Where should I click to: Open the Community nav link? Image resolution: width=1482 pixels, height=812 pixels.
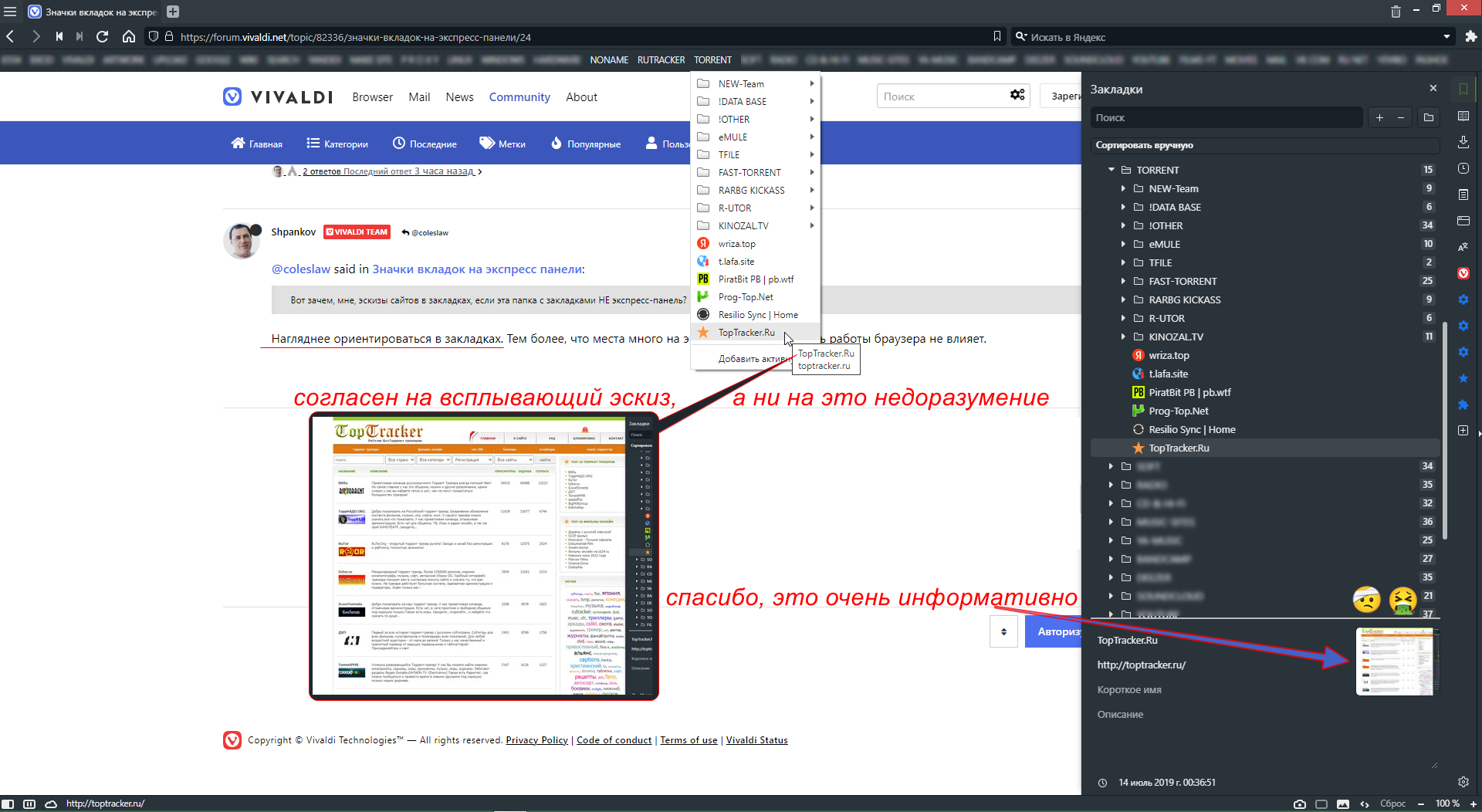(519, 97)
